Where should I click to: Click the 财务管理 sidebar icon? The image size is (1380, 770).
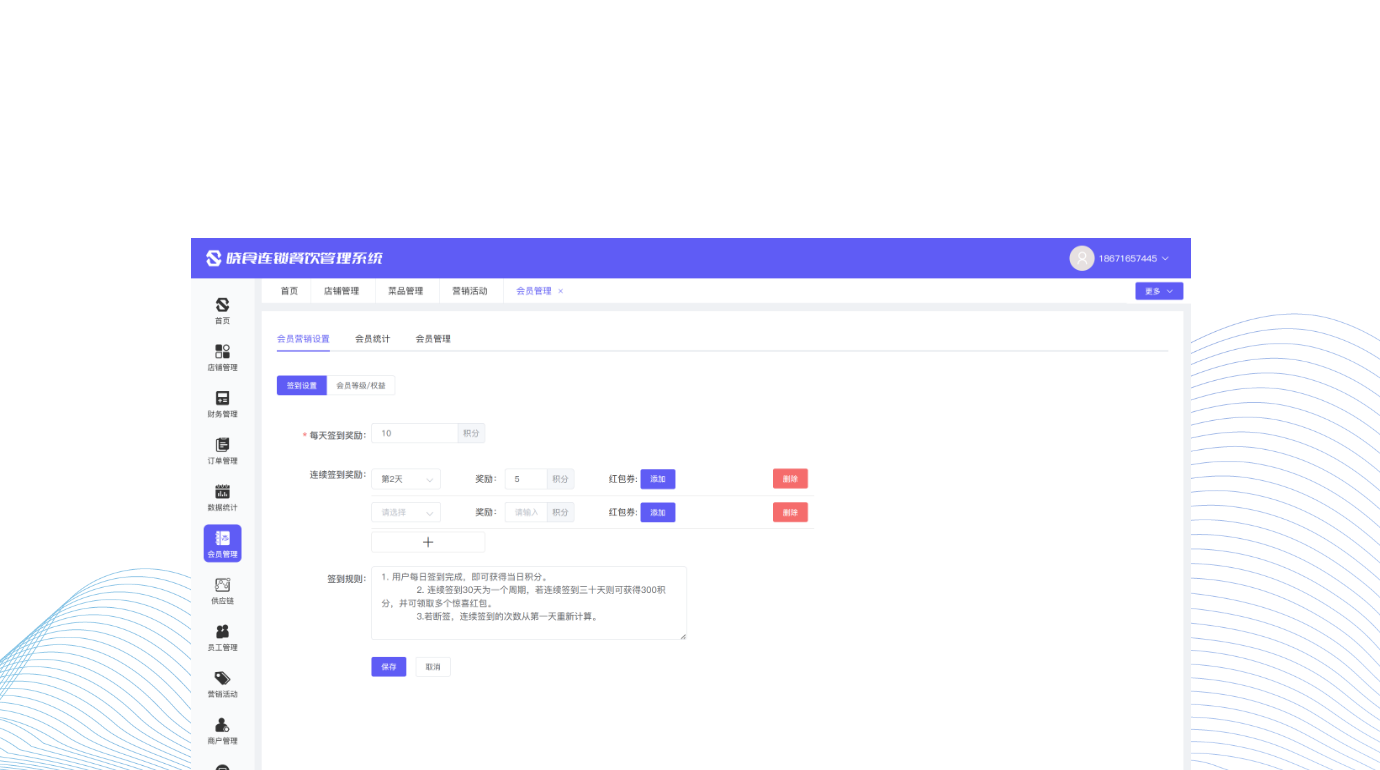[x=222, y=404]
